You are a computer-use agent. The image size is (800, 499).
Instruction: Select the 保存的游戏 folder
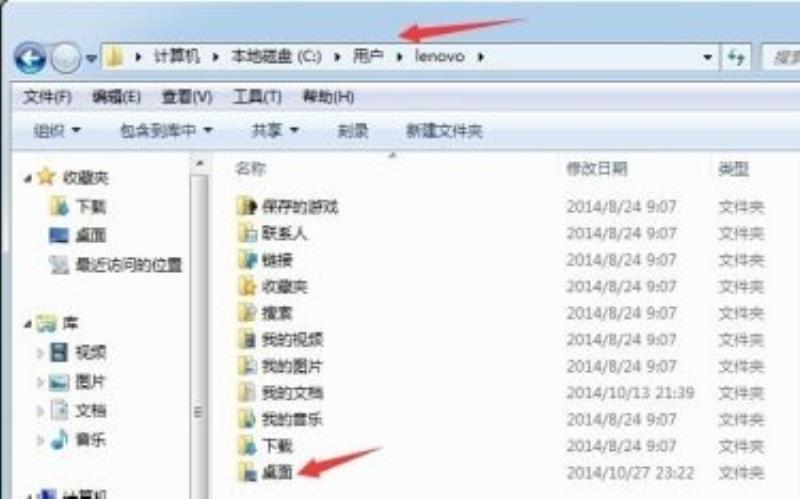[287, 206]
